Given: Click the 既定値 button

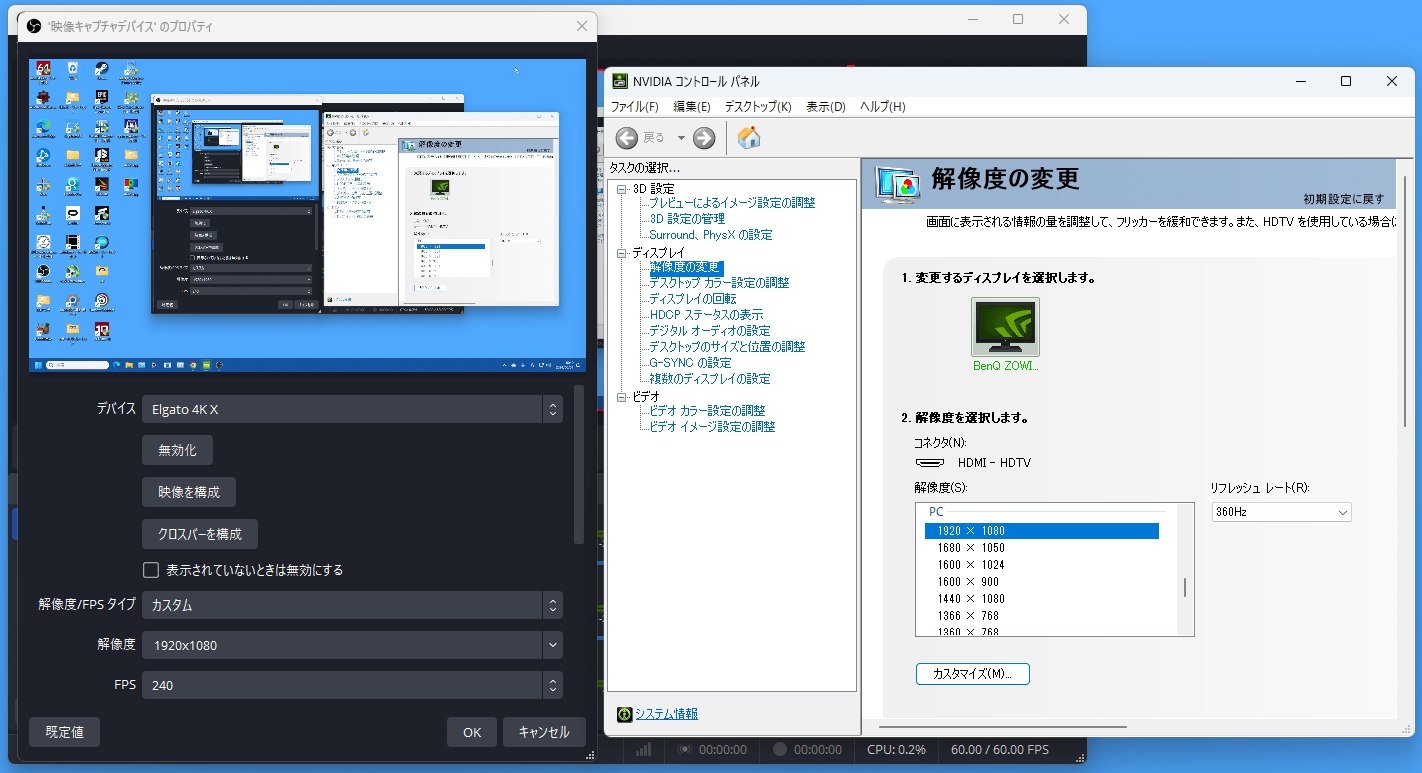Looking at the screenshot, I should tap(64, 732).
